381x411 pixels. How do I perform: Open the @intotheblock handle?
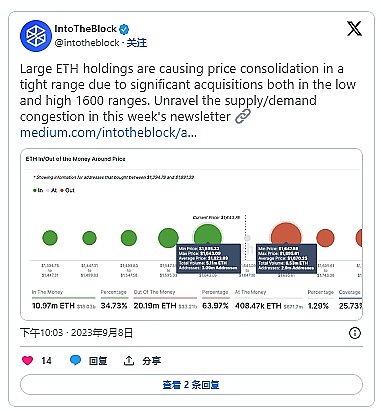click(87, 43)
